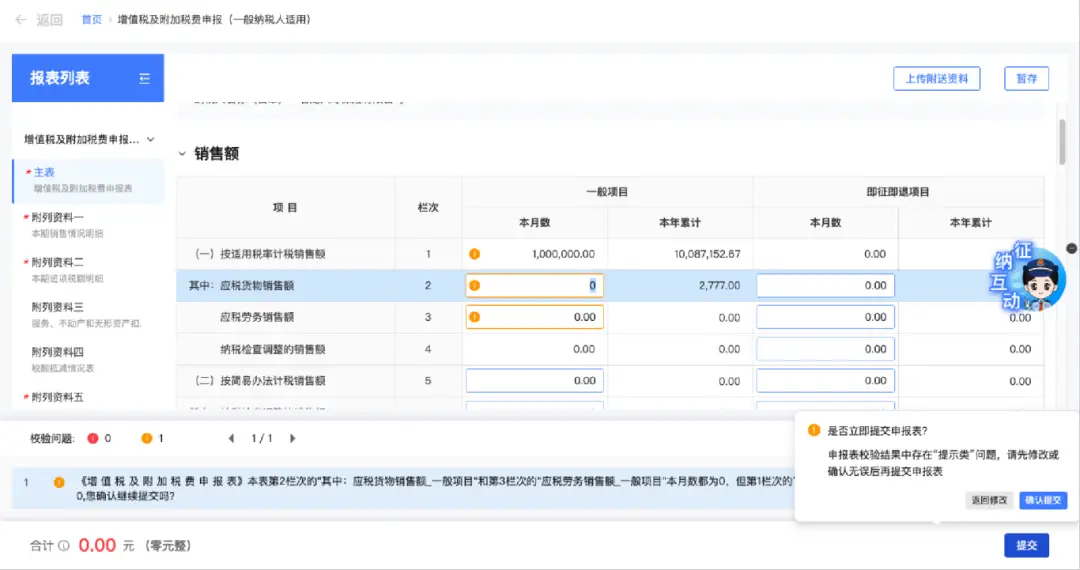Click warning icon in 是否立即提交申报表 popup

[813, 430]
